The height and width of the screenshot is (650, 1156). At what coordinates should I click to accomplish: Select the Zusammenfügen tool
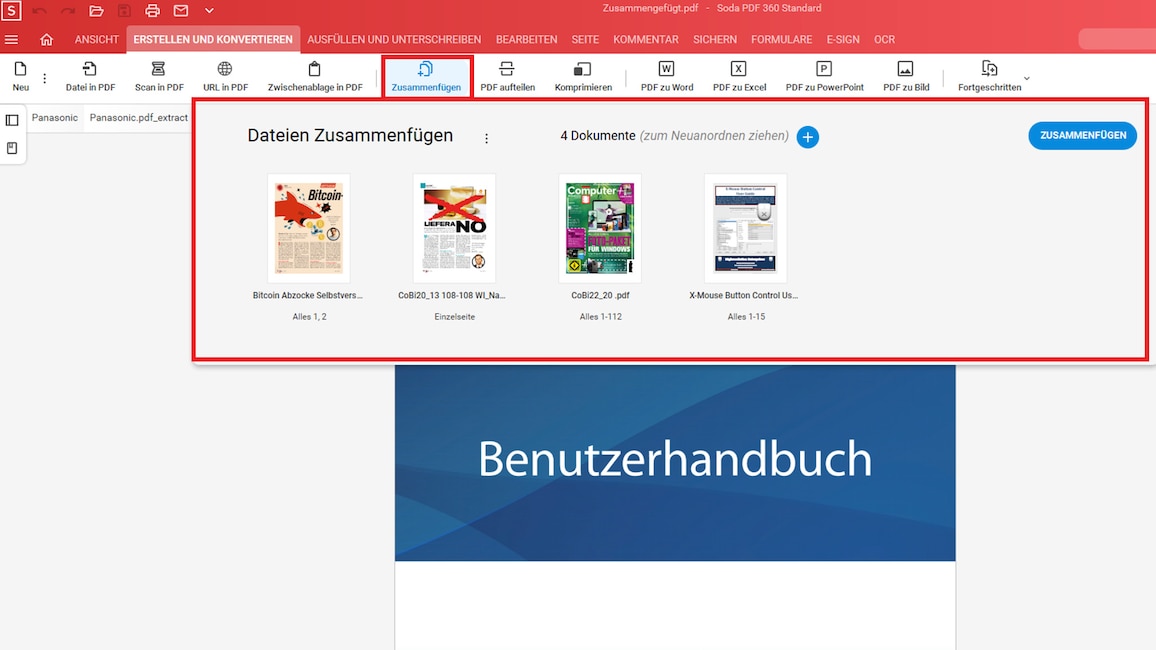coord(426,77)
